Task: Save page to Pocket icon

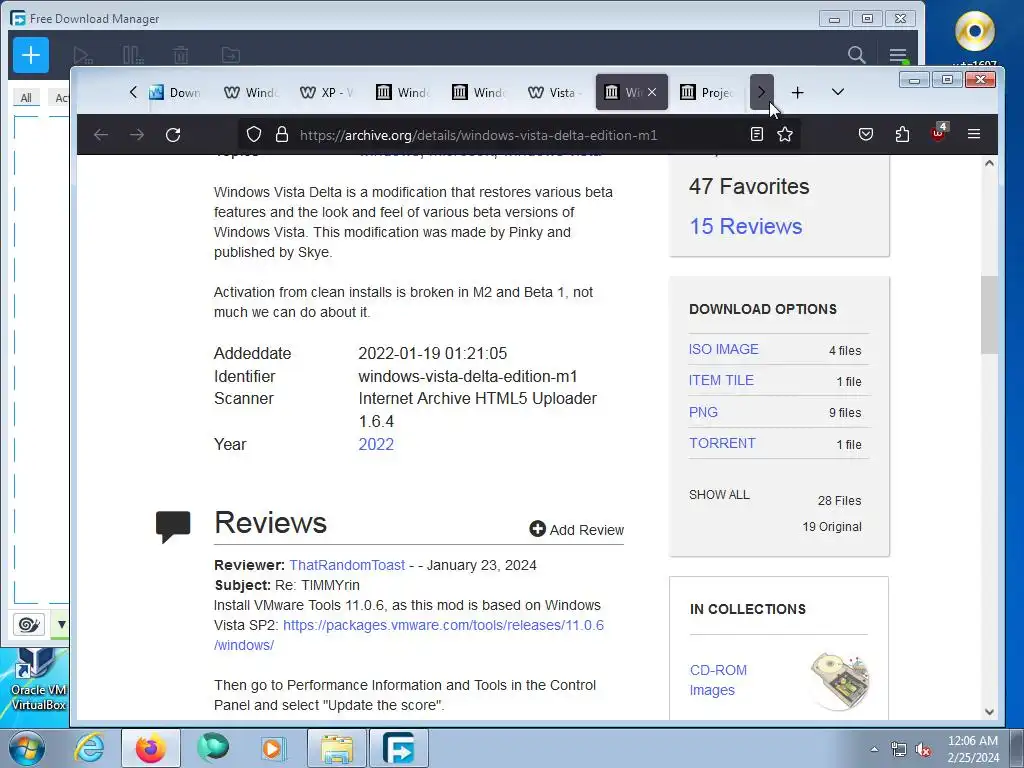Action: pos(865,135)
